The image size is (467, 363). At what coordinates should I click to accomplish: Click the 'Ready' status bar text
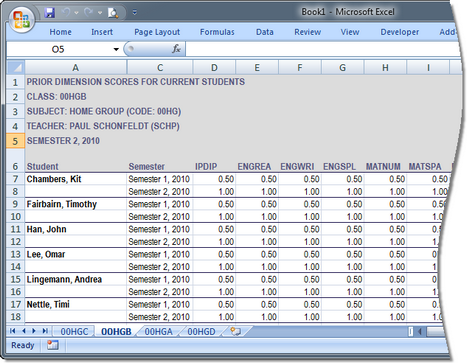[23, 345]
